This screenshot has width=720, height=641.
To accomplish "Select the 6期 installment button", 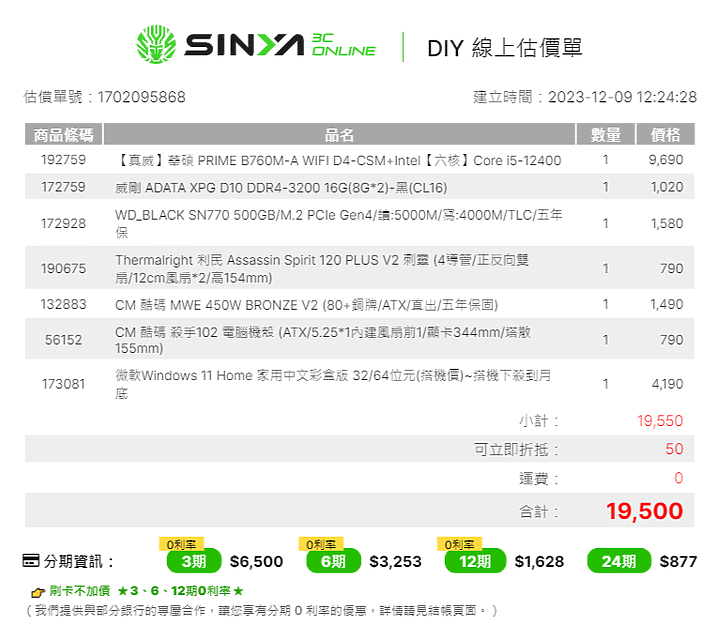I will 333,561.
